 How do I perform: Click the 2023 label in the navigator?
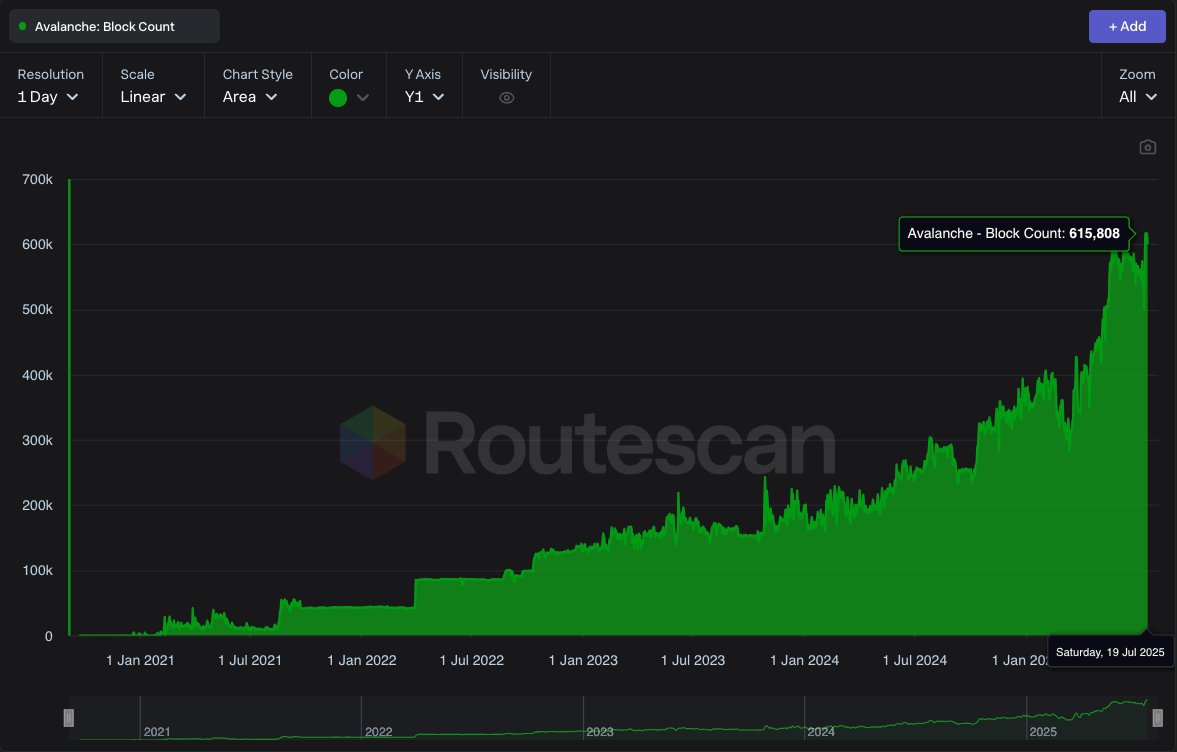[x=600, y=732]
